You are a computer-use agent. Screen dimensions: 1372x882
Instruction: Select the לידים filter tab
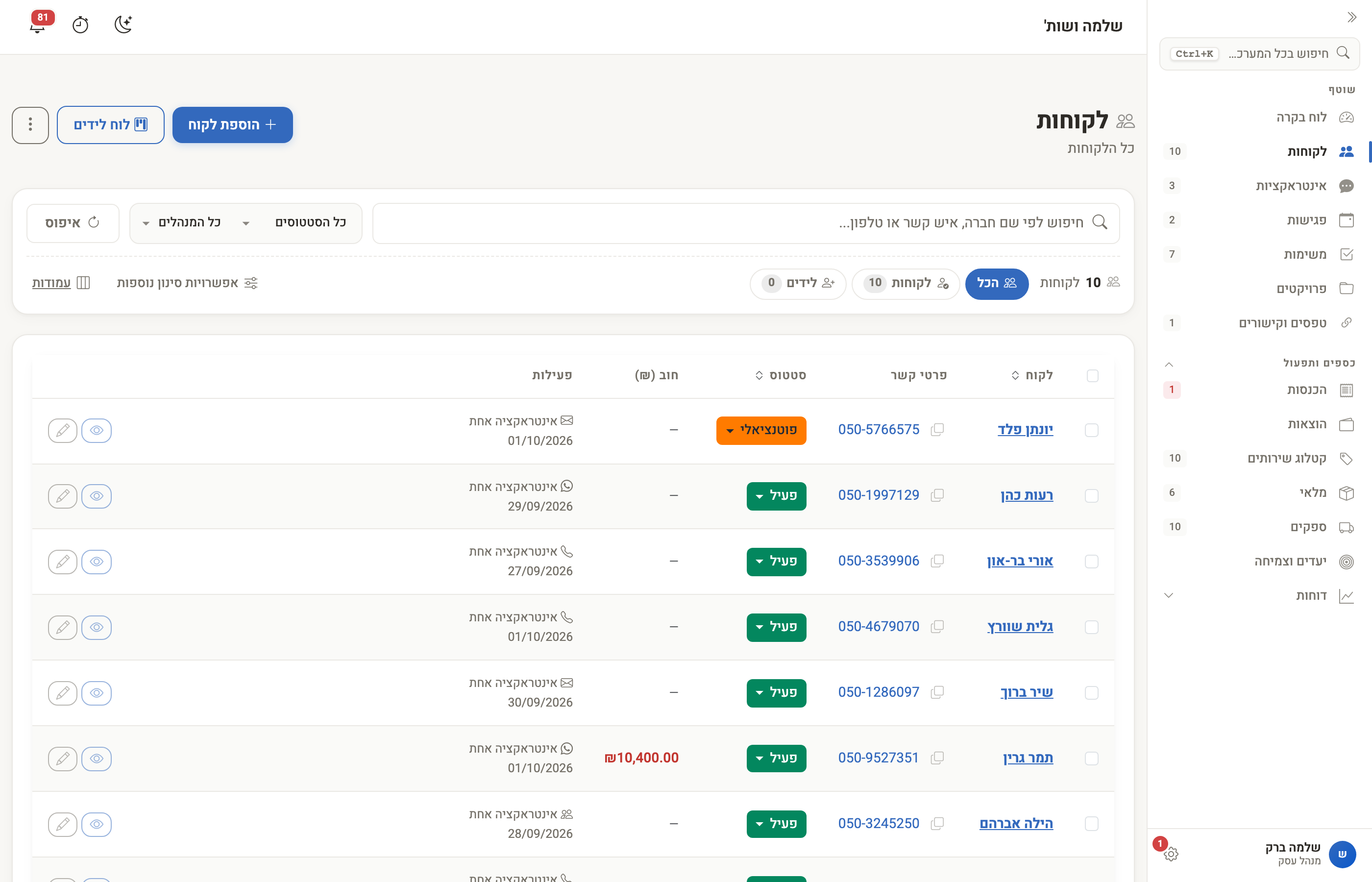point(798,284)
